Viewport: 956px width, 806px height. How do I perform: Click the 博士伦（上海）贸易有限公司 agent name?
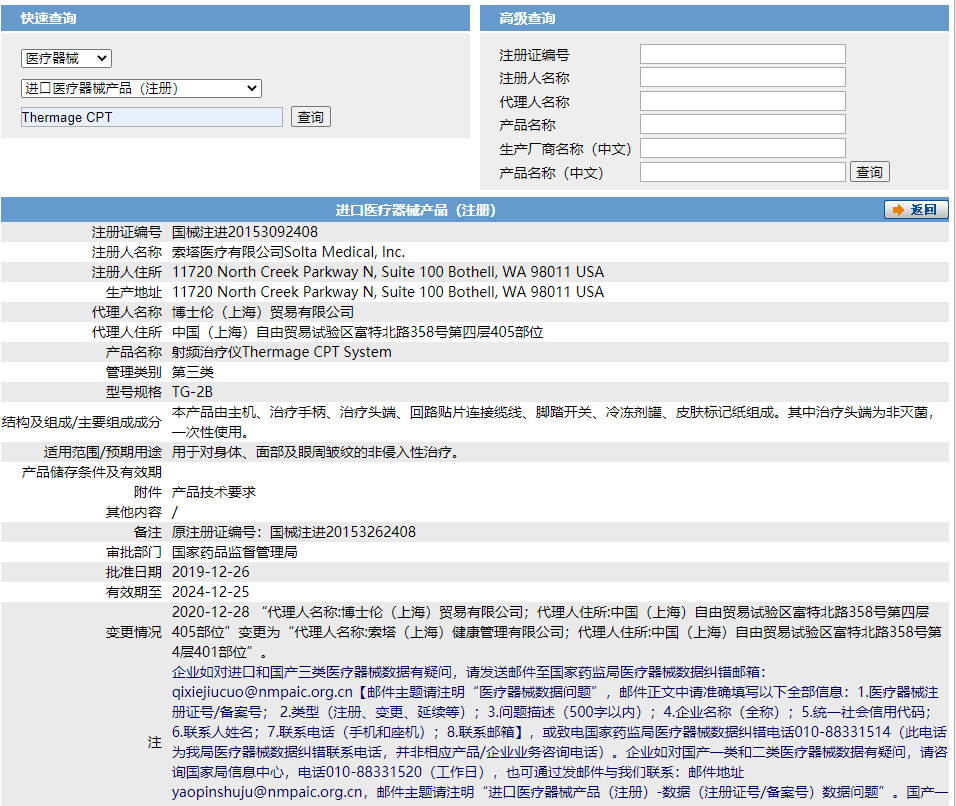point(263,312)
